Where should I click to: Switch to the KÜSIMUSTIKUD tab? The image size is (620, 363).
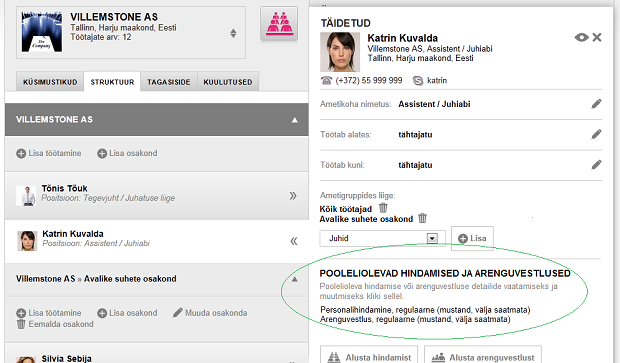[x=50, y=82]
